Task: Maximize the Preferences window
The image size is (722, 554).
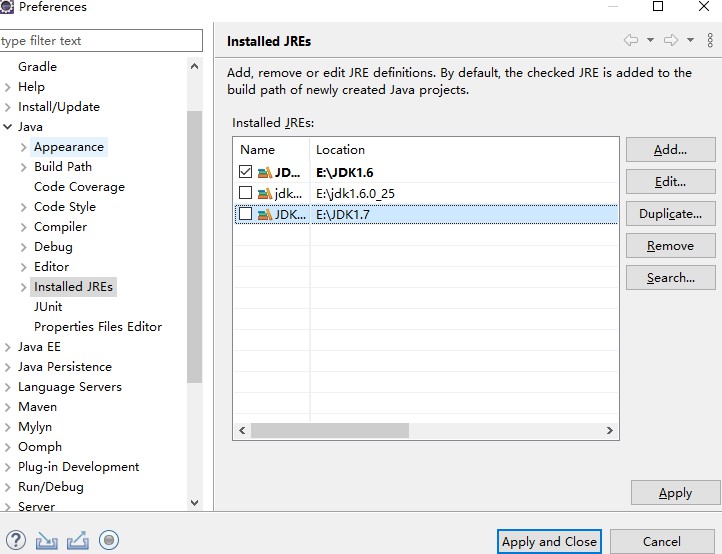Action: (x=658, y=6)
